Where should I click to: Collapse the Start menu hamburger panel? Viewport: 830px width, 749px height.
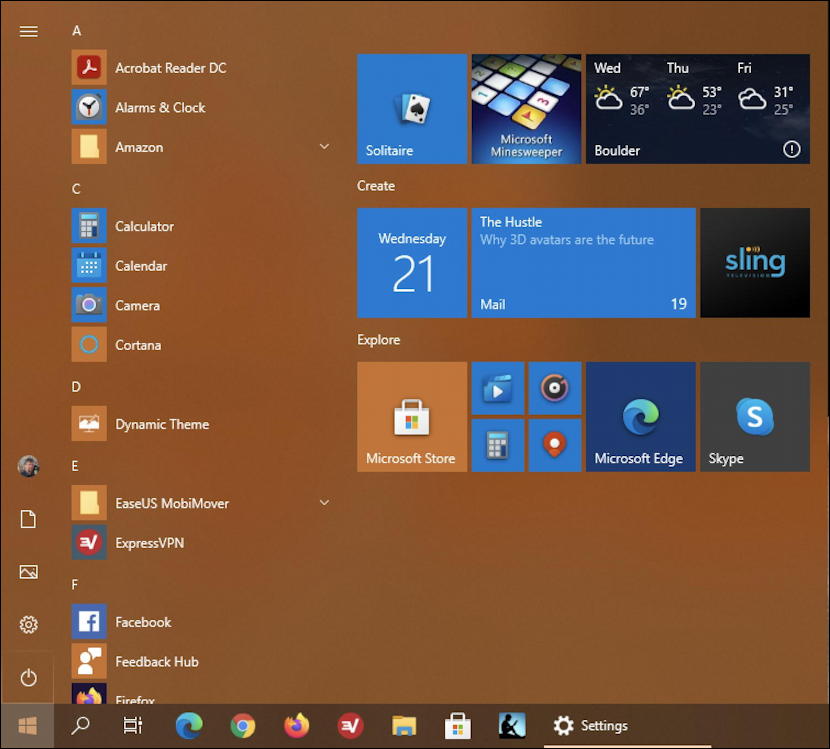[28, 30]
